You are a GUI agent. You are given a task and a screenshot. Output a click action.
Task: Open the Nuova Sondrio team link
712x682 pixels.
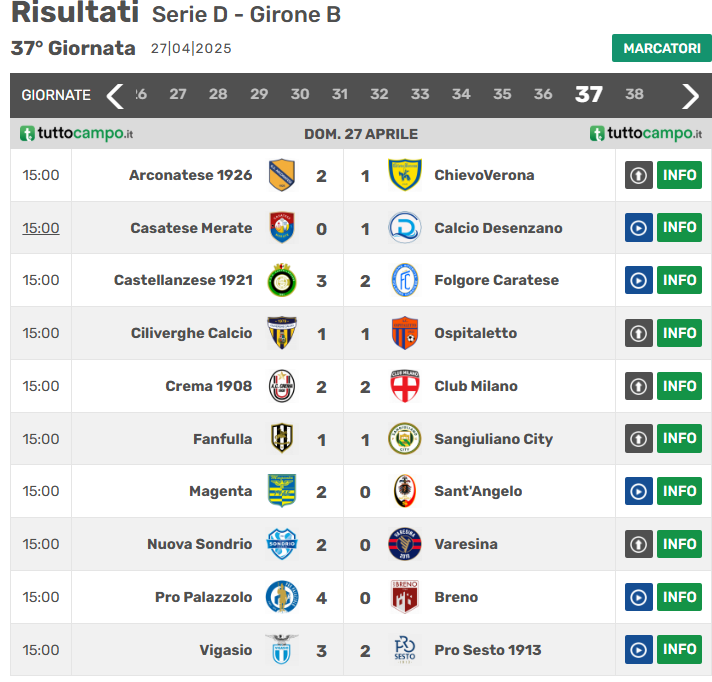199,544
